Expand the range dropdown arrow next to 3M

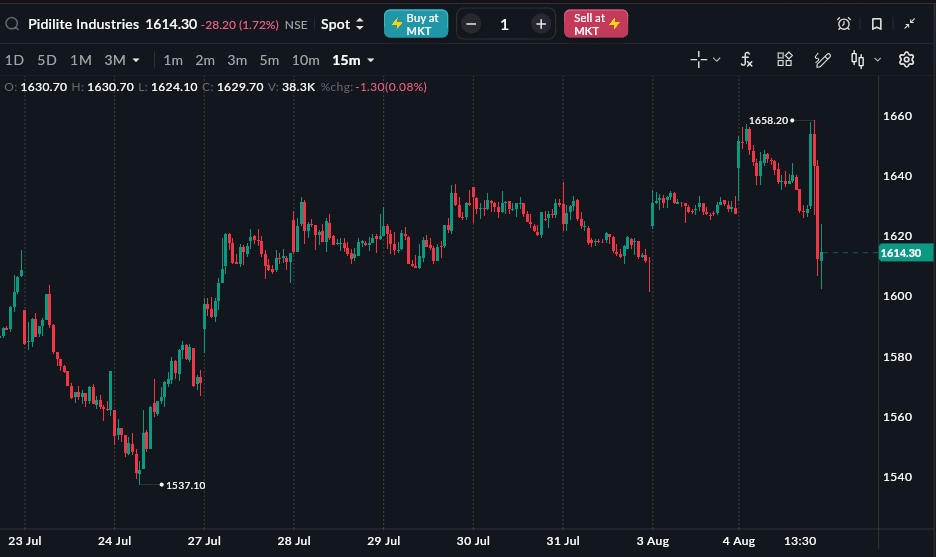click(x=136, y=60)
